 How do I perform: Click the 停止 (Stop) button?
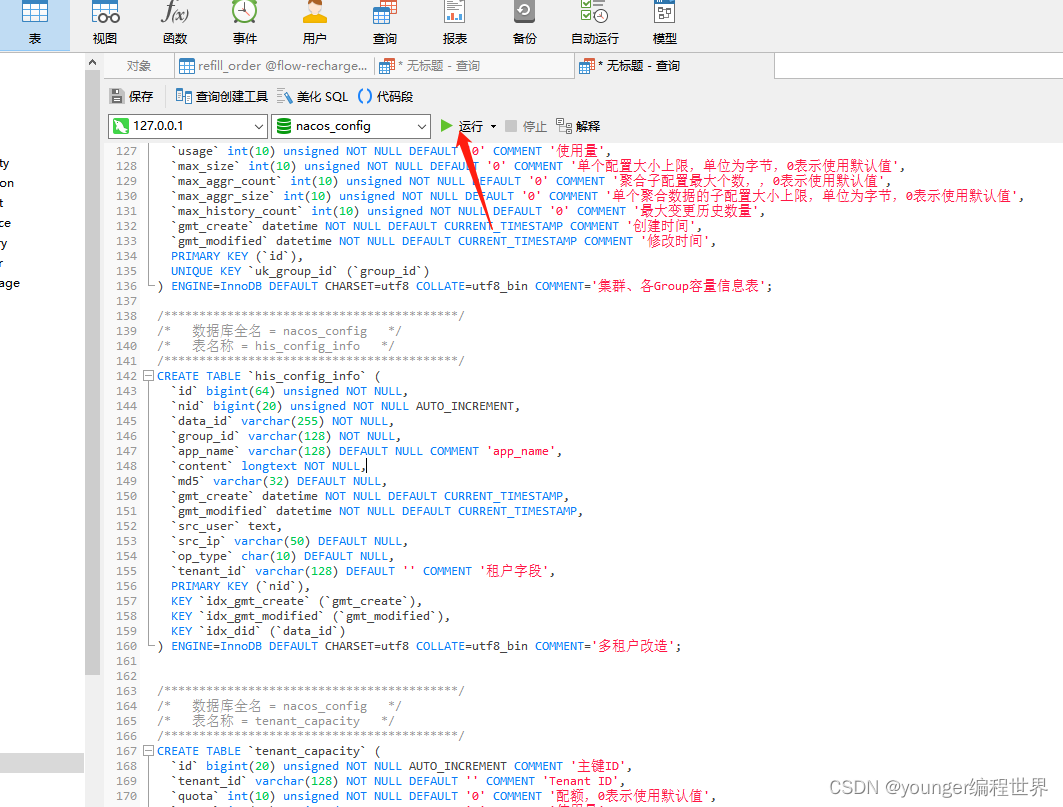tap(526, 126)
